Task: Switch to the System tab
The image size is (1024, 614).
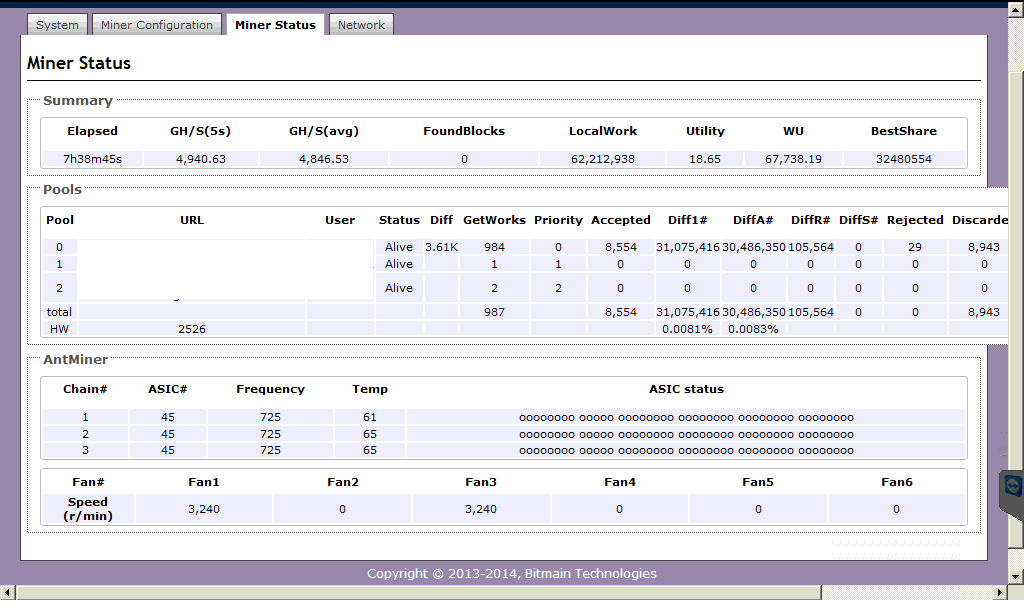Action: click(x=57, y=25)
